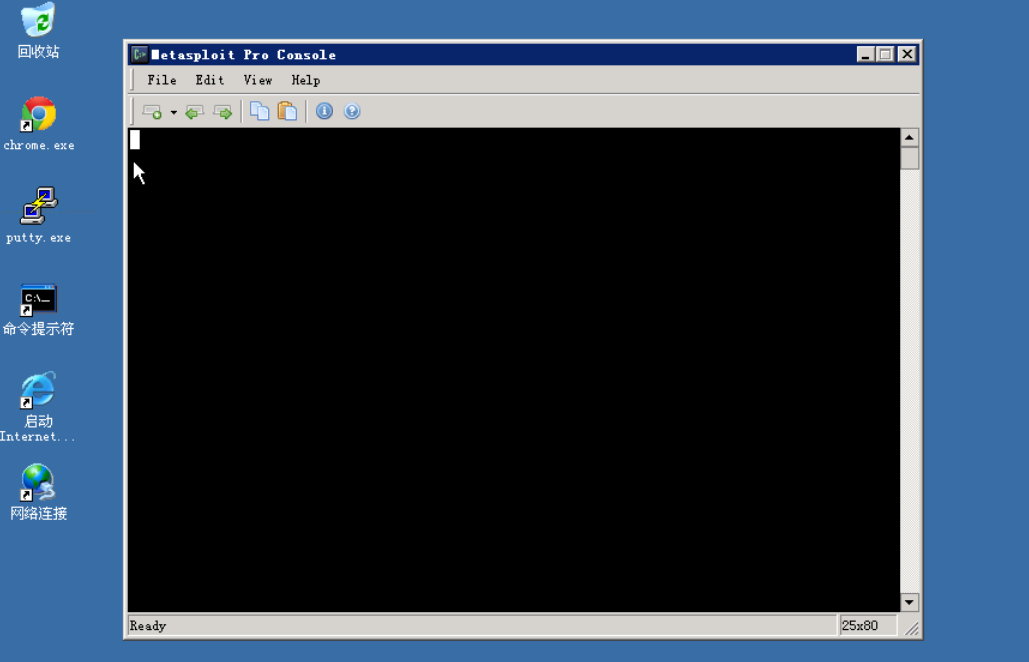This screenshot has height=662, width=1029.
Task: Switch to the previous tab with green left arrow
Action: point(194,112)
